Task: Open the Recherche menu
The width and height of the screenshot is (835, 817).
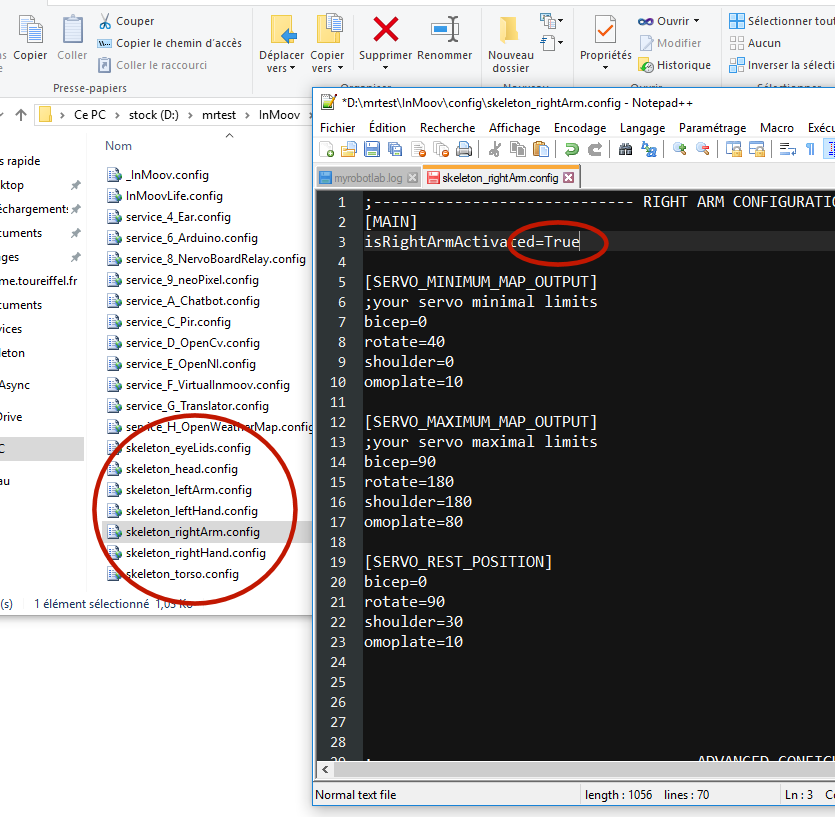Action: pos(447,128)
